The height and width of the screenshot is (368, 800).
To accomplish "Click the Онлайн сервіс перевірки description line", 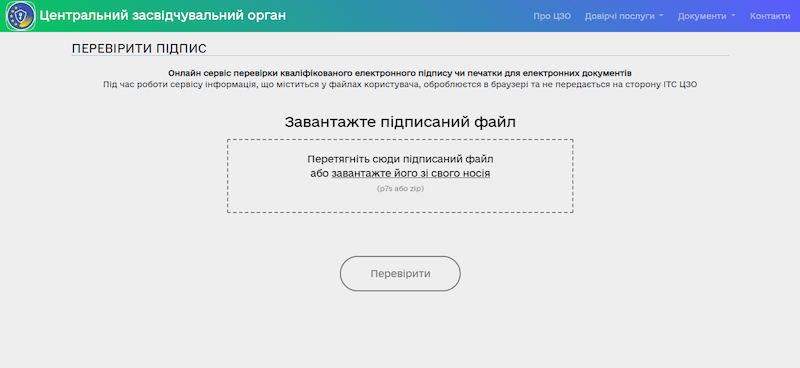I will (400, 73).
